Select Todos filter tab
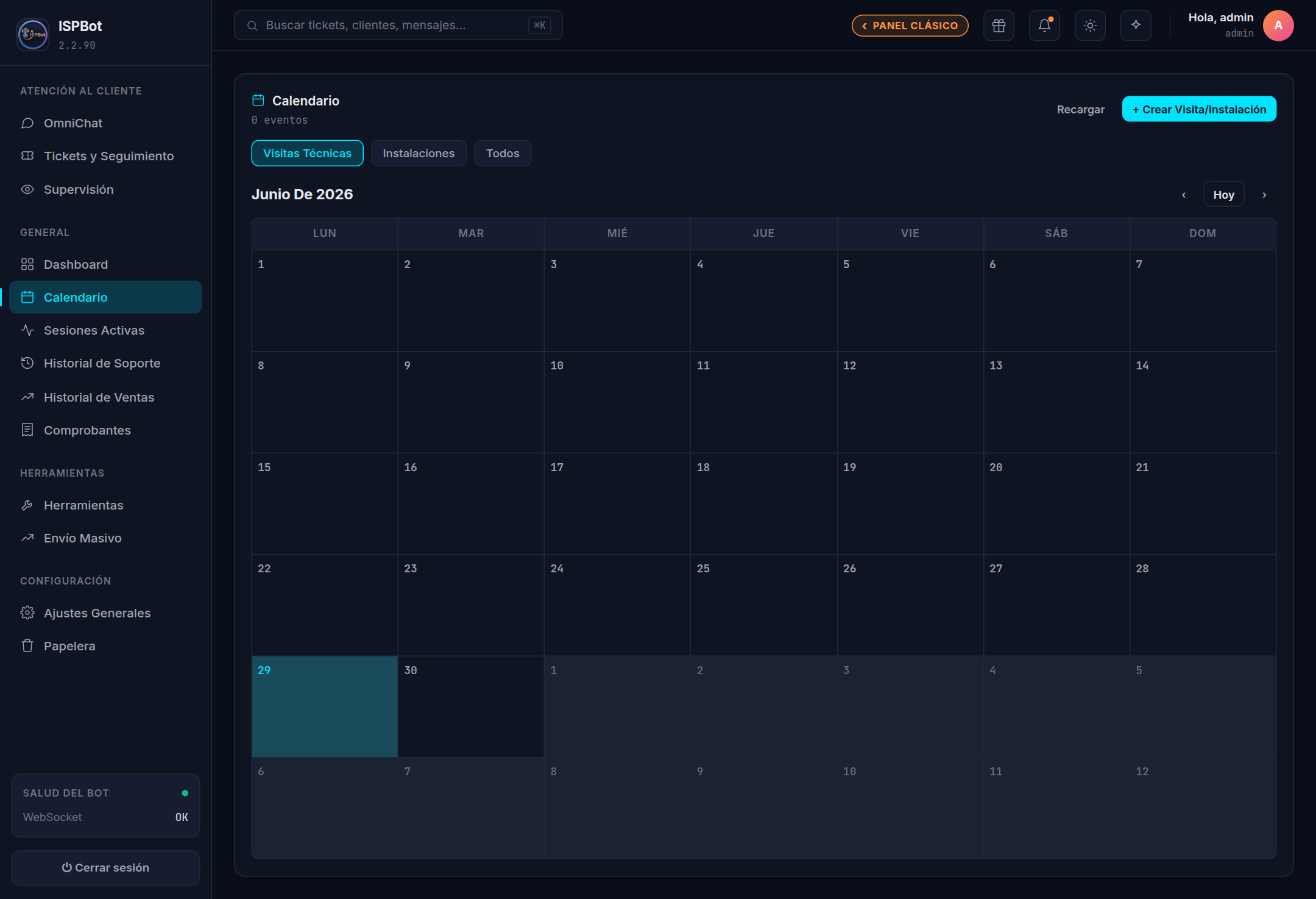Image resolution: width=1316 pixels, height=899 pixels. (503, 153)
